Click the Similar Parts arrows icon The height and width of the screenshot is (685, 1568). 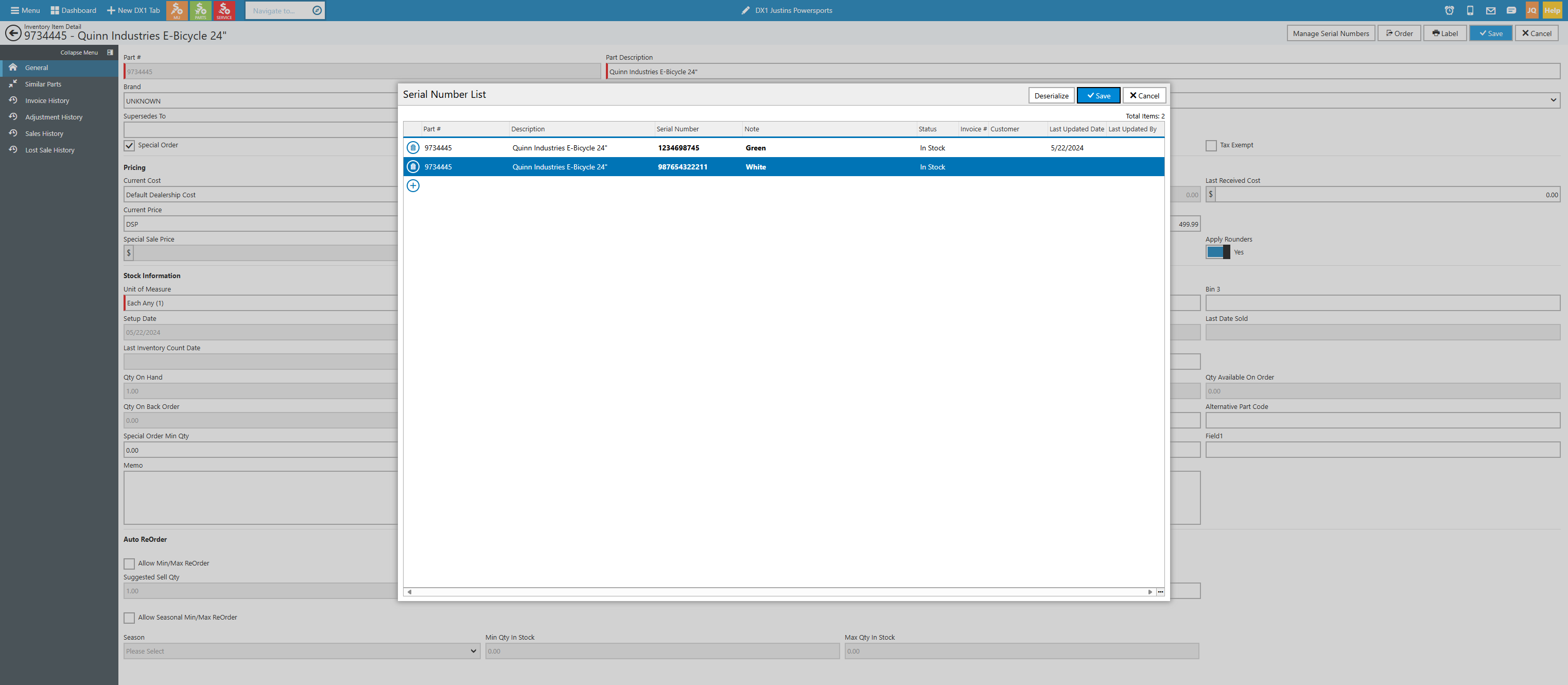(x=13, y=83)
